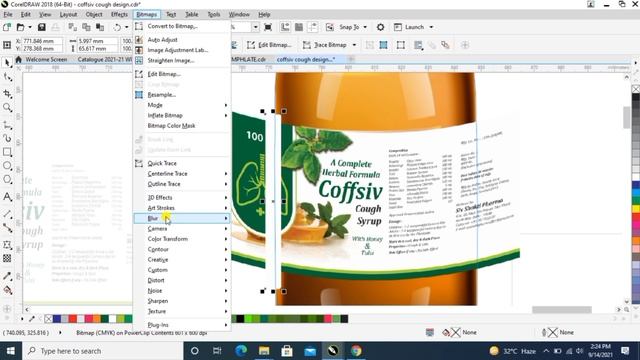Select the Rectangle tool
640x360 pixels.
pyautogui.click(x=7, y=152)
